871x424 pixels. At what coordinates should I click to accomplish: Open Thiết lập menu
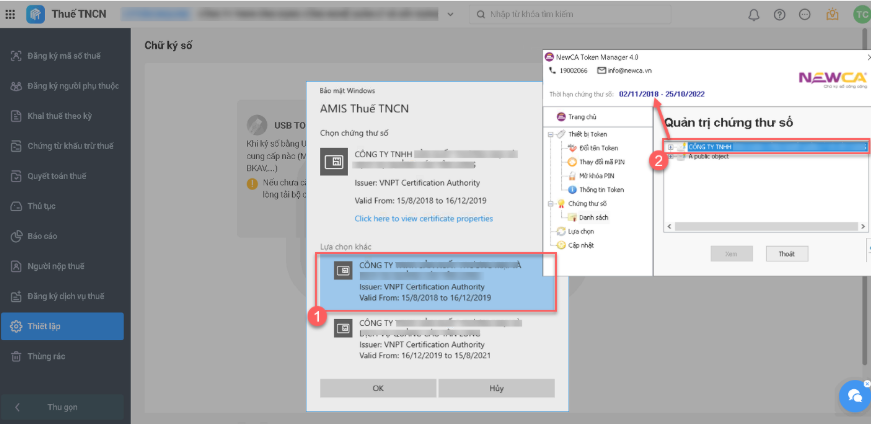point(62,326)
